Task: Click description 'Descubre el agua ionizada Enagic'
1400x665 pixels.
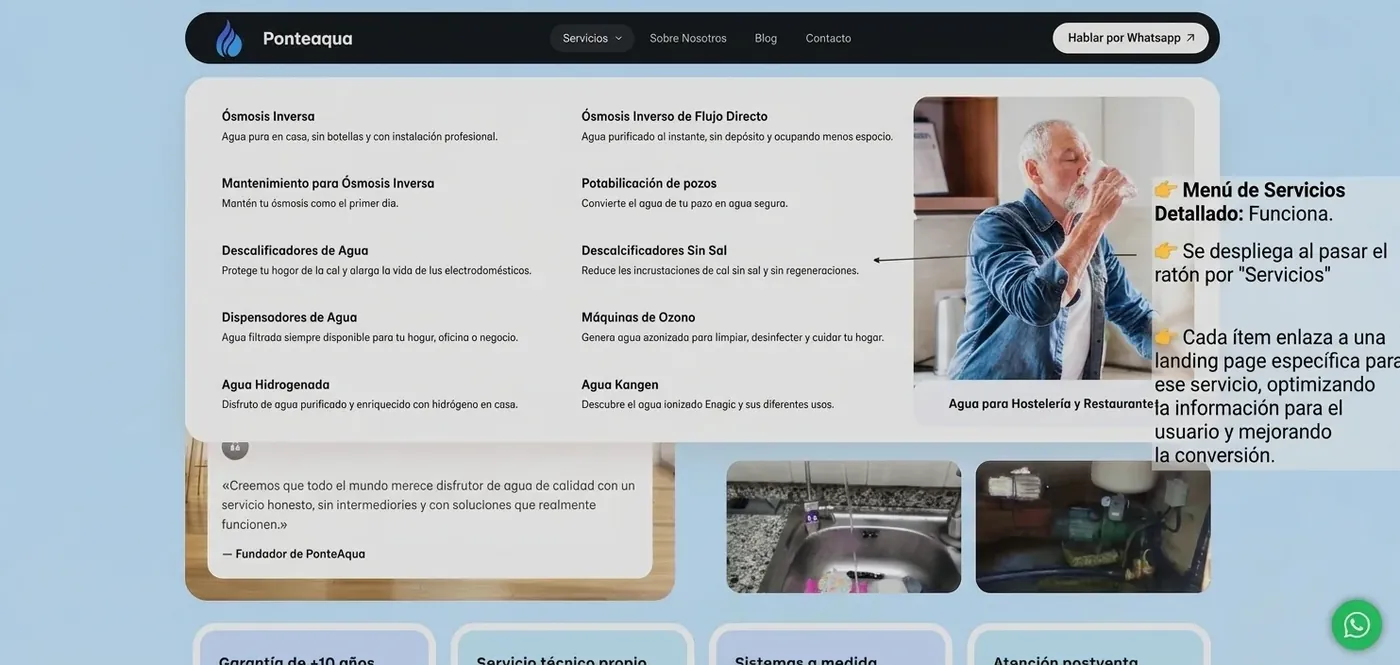Action: click(707, 405)
